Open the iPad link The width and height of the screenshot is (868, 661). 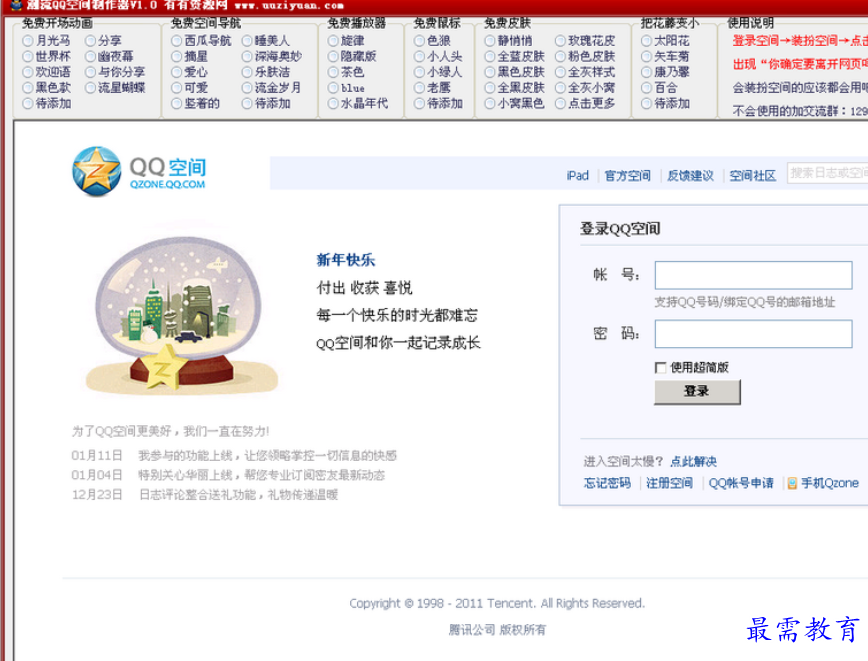point(577,175)
